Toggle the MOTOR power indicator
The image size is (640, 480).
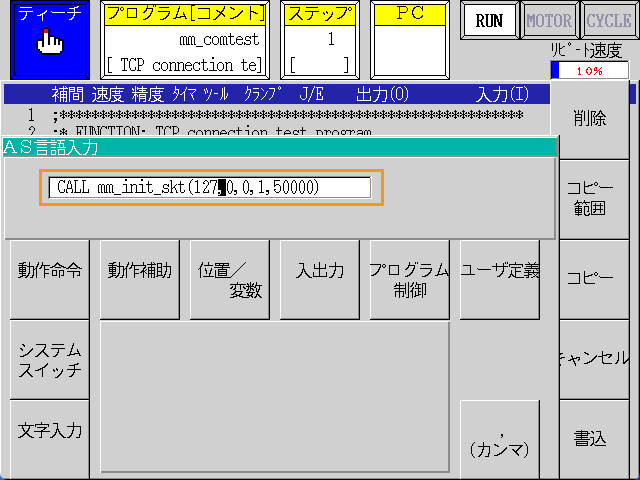[x=549, y=20]
